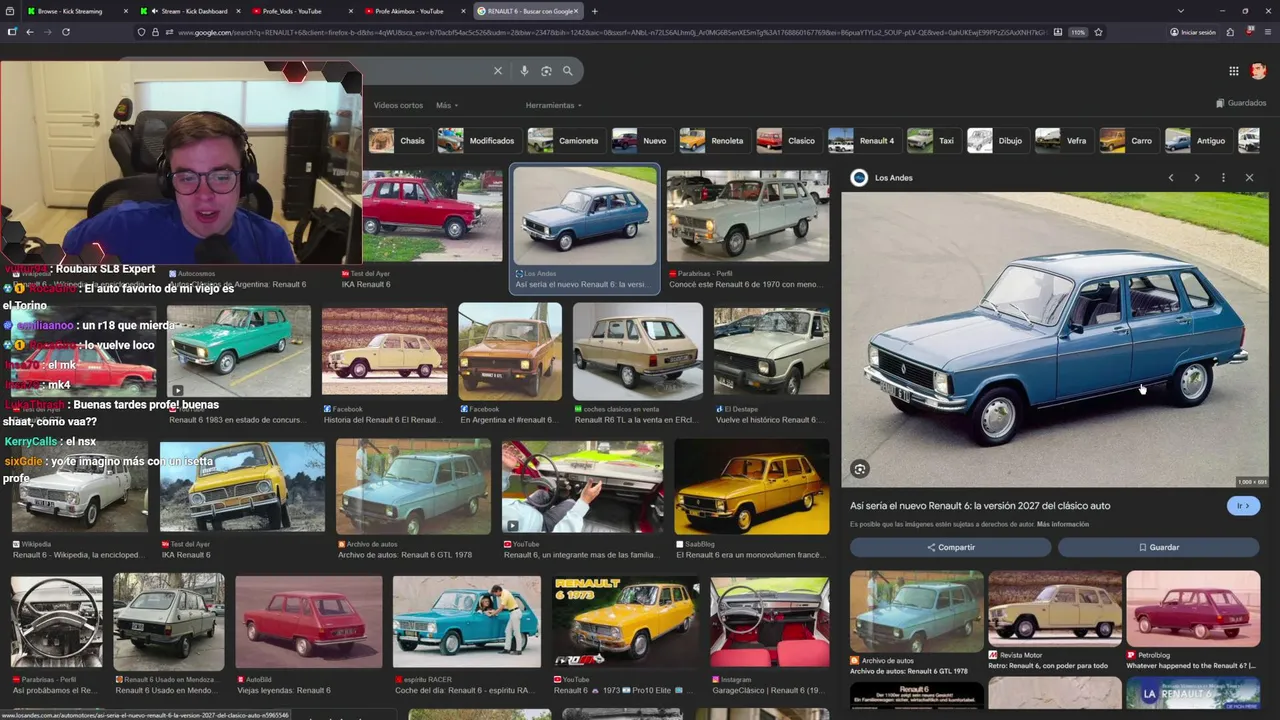Image resolution: width=1280 pixels, height=720 pixels.
Task: Open a new browser tab
Action: tap(595, 11)
